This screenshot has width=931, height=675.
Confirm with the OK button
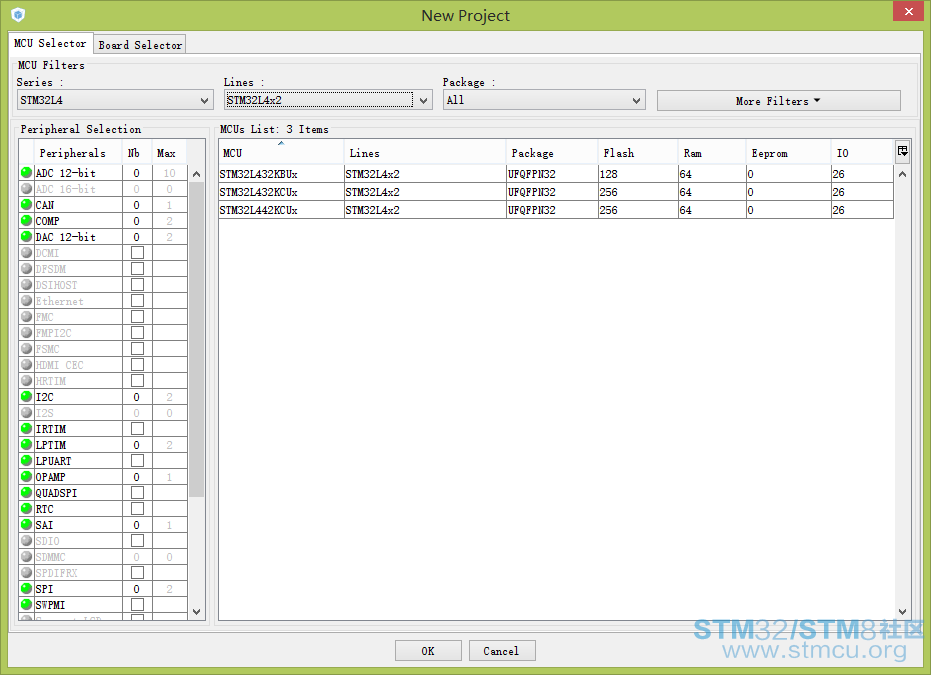pos(428,651)
